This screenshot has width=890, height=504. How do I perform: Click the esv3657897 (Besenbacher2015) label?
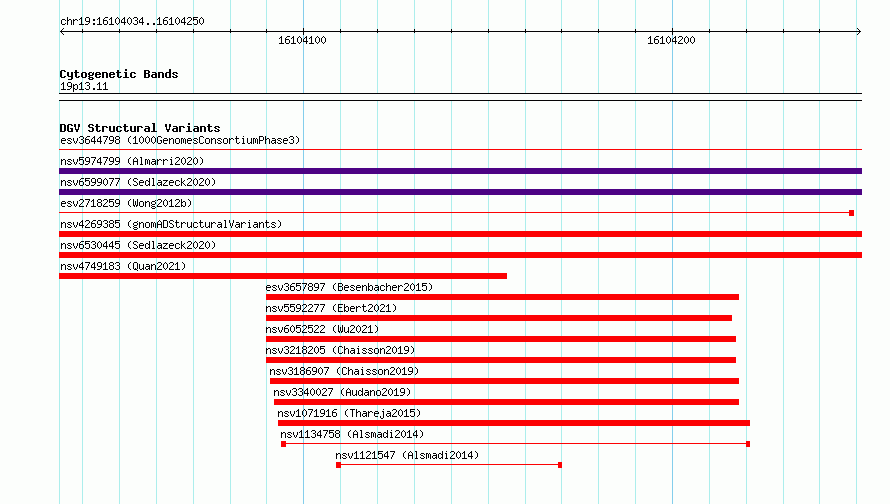349,287
